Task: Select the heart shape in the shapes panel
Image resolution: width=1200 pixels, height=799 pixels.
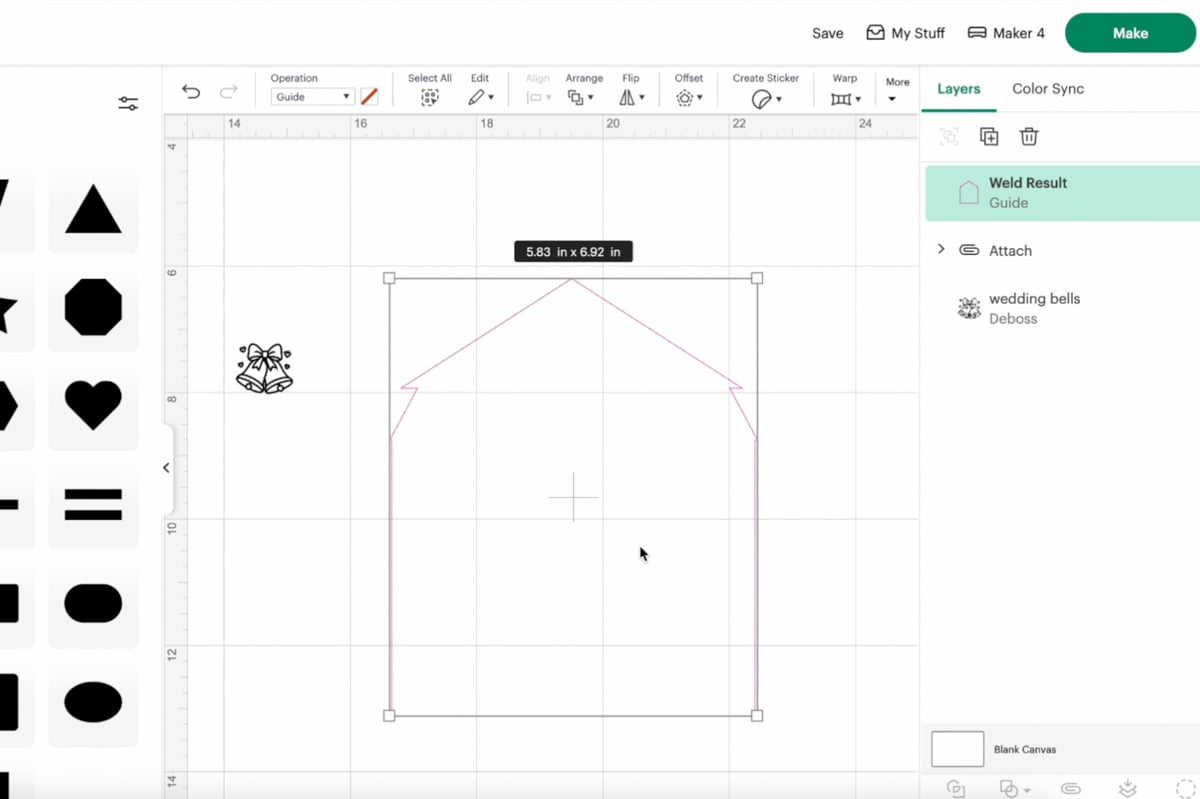Action: tap(93, 406)
